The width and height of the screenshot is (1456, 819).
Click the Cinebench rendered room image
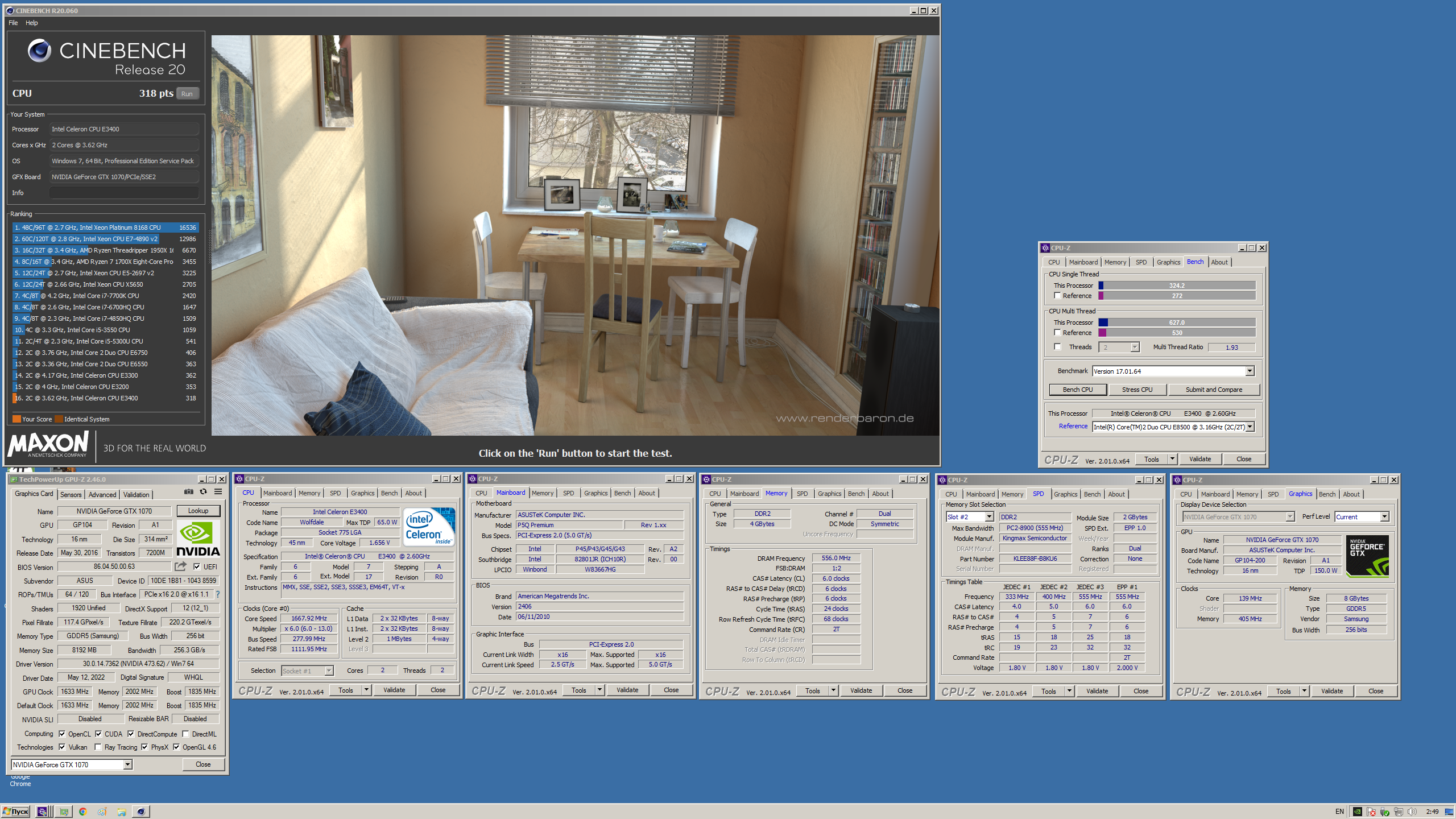[x=575, y=235]
